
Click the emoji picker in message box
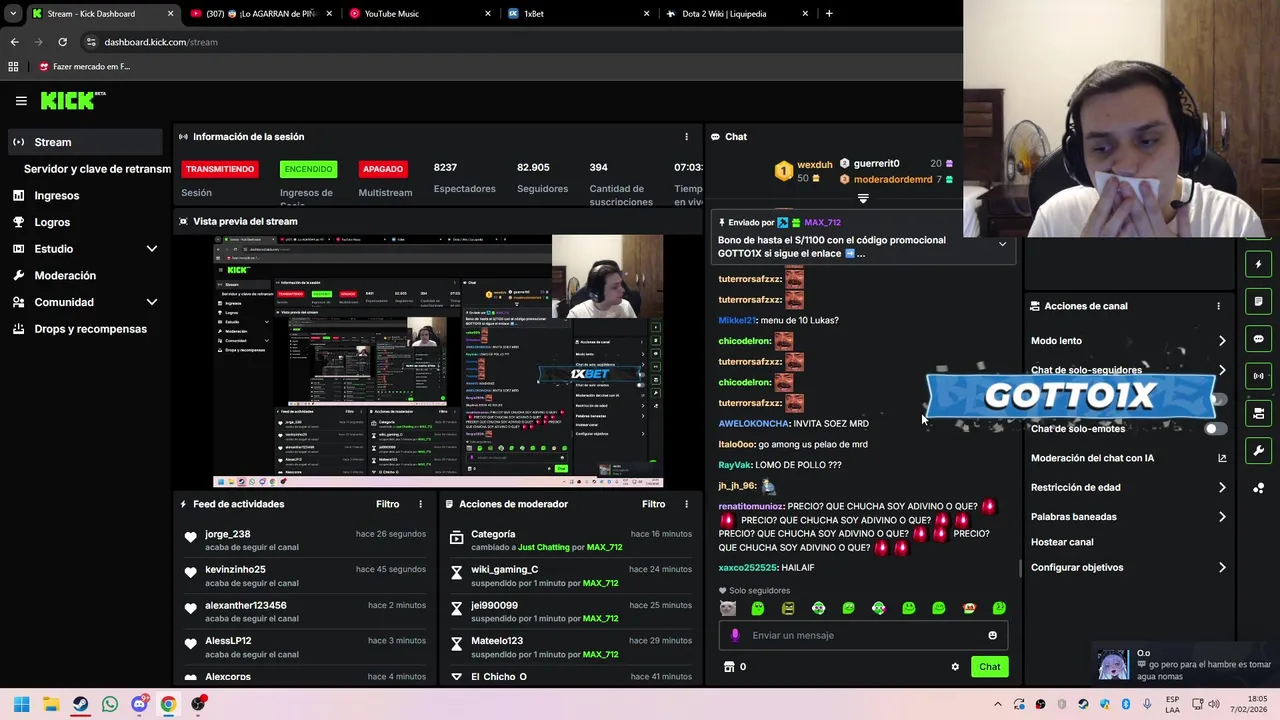point(992,635)
